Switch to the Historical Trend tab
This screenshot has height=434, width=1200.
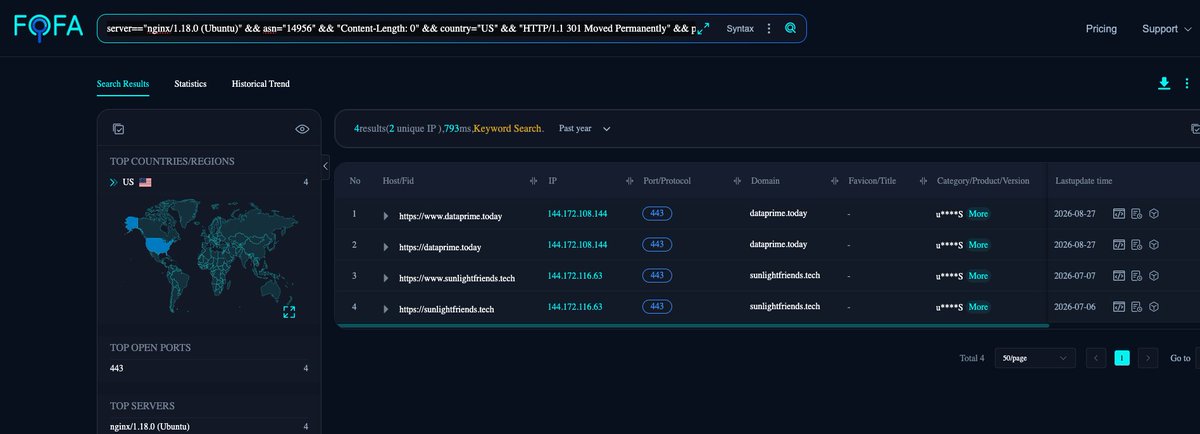coord(260,84)
